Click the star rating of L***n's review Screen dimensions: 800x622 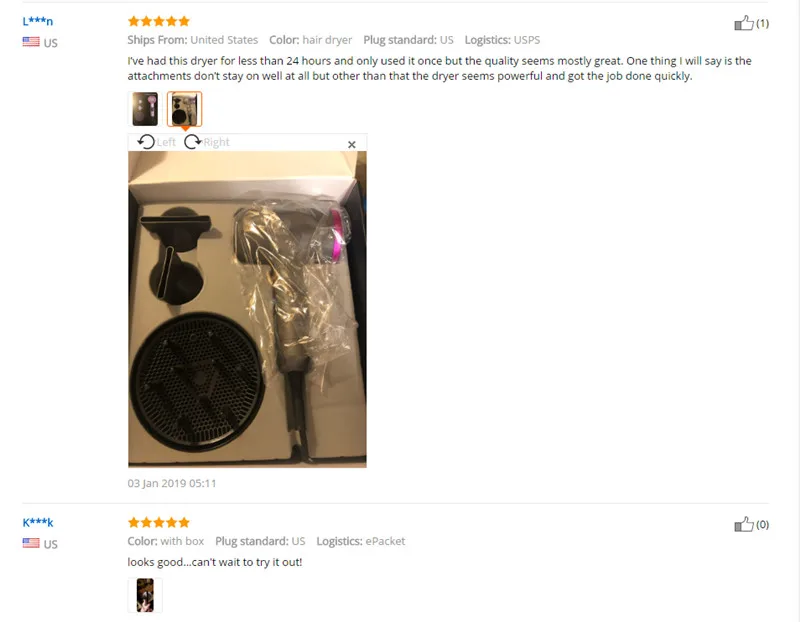[x=159, y=21]
